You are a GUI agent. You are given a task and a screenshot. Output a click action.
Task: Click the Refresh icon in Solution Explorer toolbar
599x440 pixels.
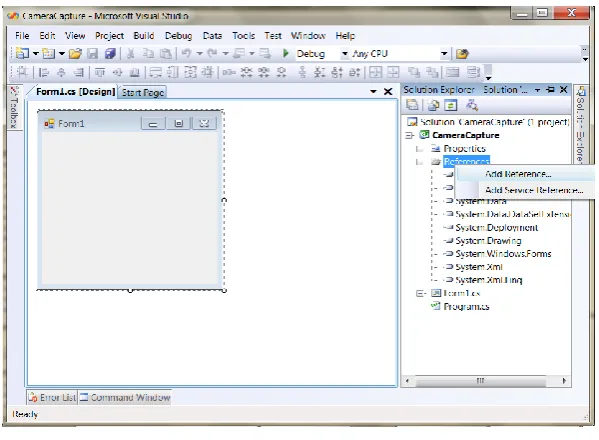click(451, 105)
